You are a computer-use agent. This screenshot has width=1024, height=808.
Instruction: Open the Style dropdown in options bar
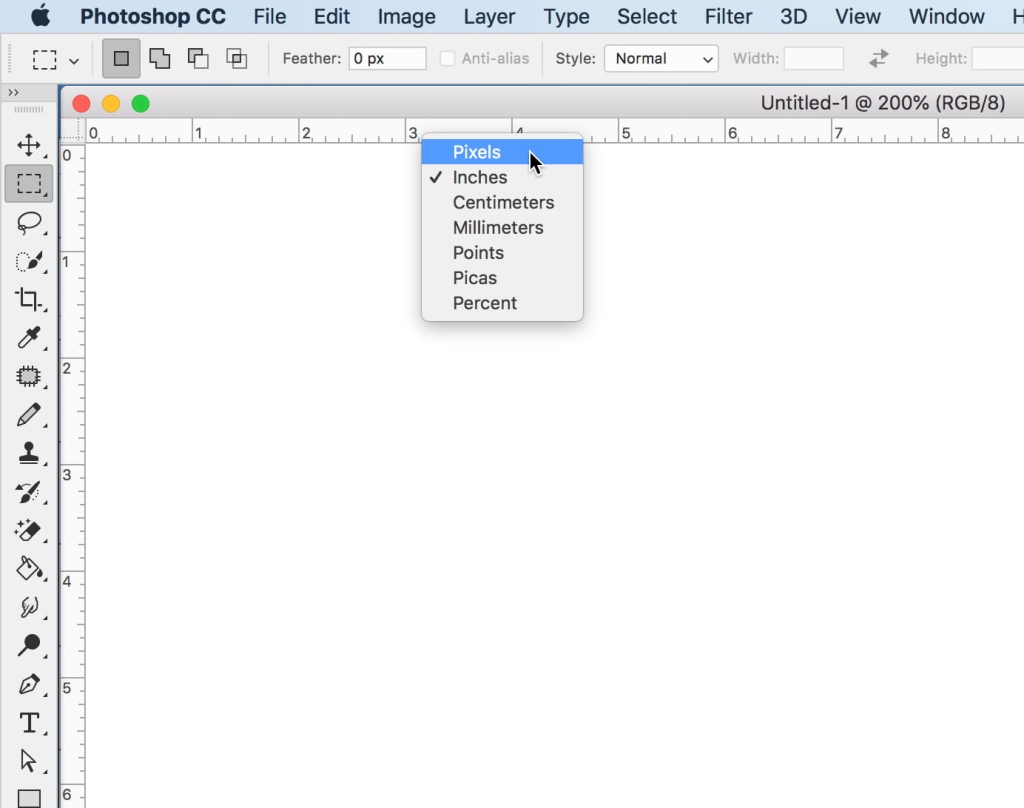tap(660, 58)
